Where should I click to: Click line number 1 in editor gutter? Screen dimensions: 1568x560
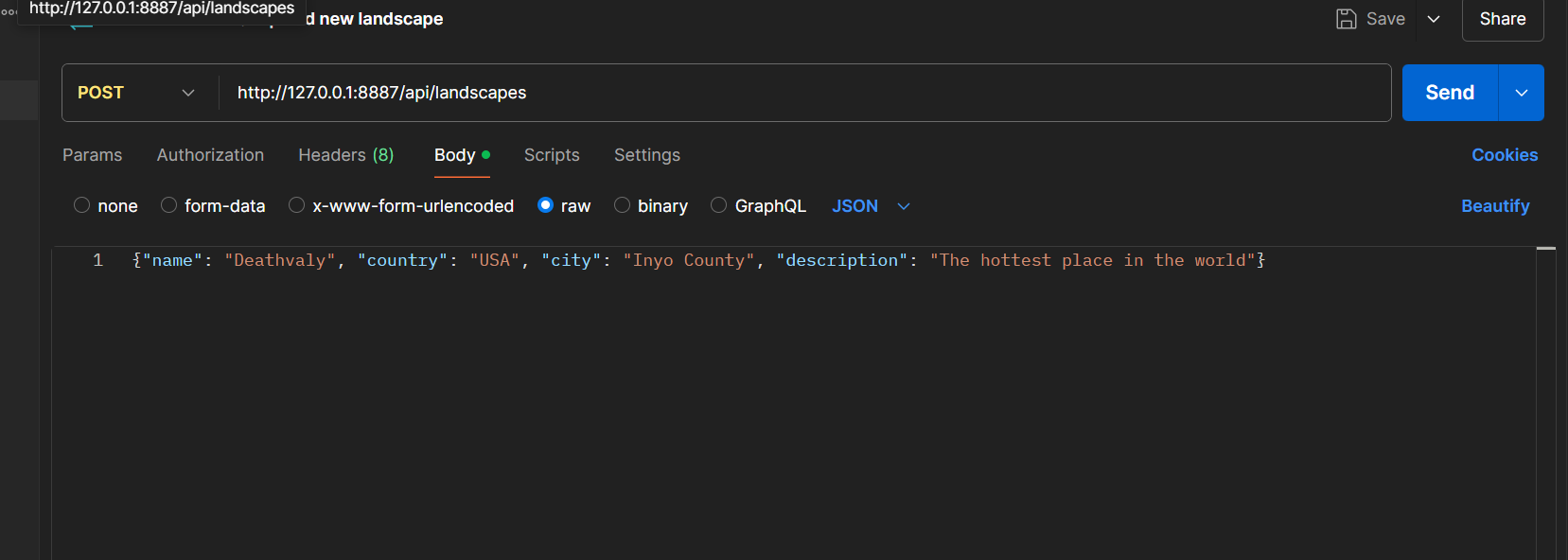pos(97,260)
